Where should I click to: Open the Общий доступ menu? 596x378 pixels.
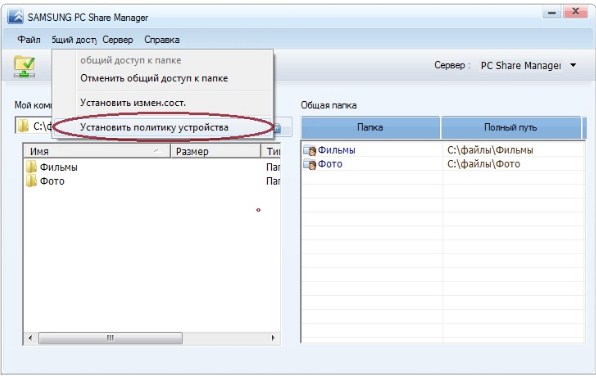coord(74,40)
